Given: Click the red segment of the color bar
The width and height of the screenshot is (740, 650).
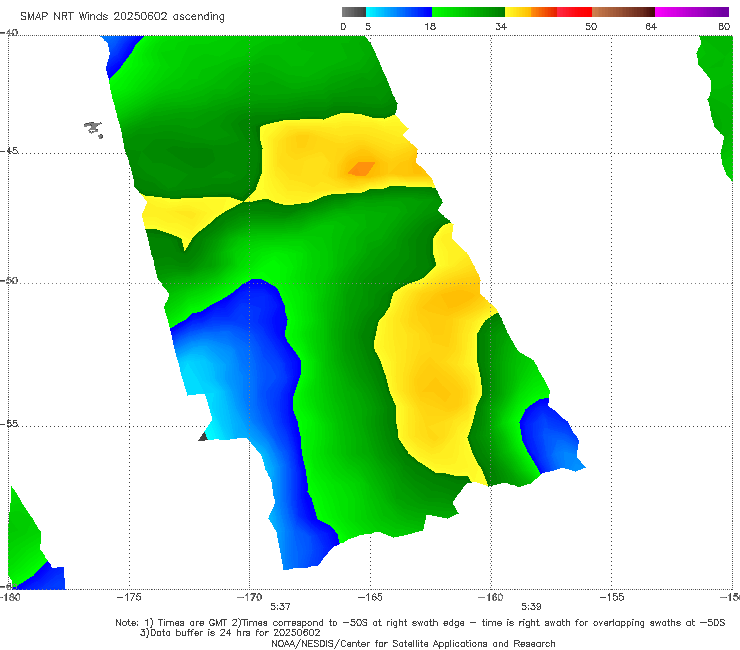Looking at the screenshot, I should coord(574,12).
